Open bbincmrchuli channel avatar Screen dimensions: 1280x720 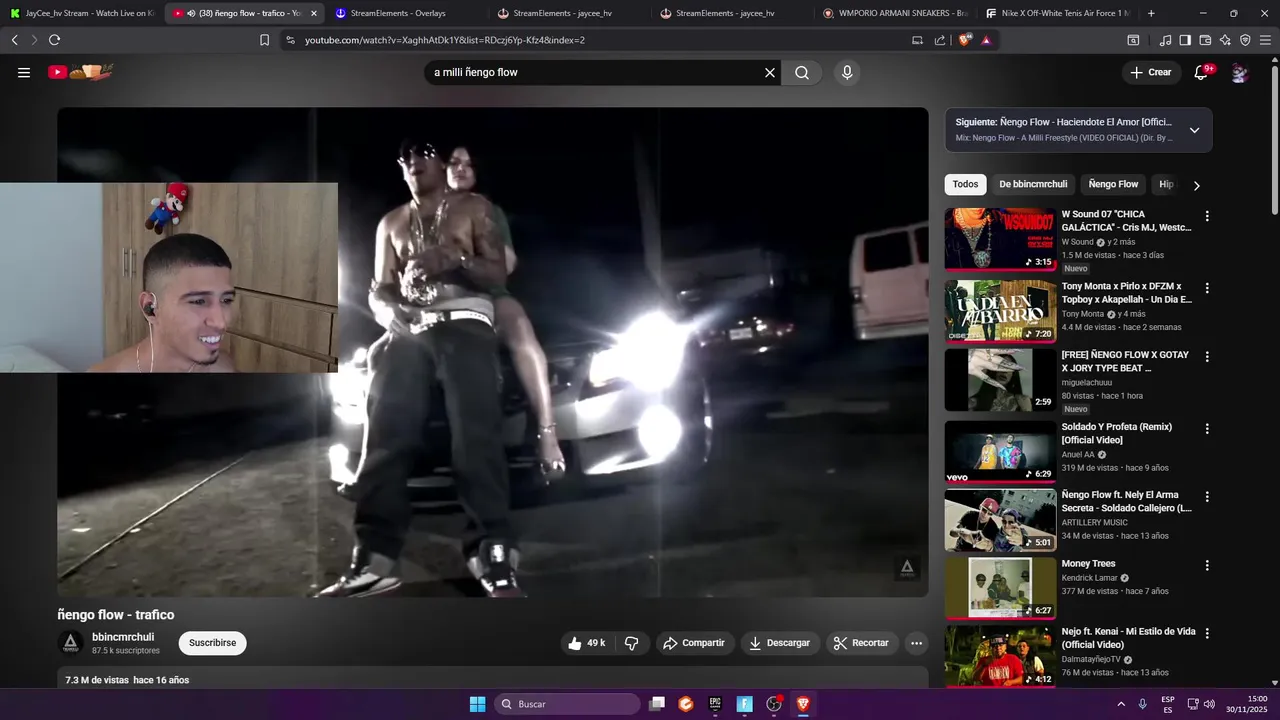[x=71, y=643]
